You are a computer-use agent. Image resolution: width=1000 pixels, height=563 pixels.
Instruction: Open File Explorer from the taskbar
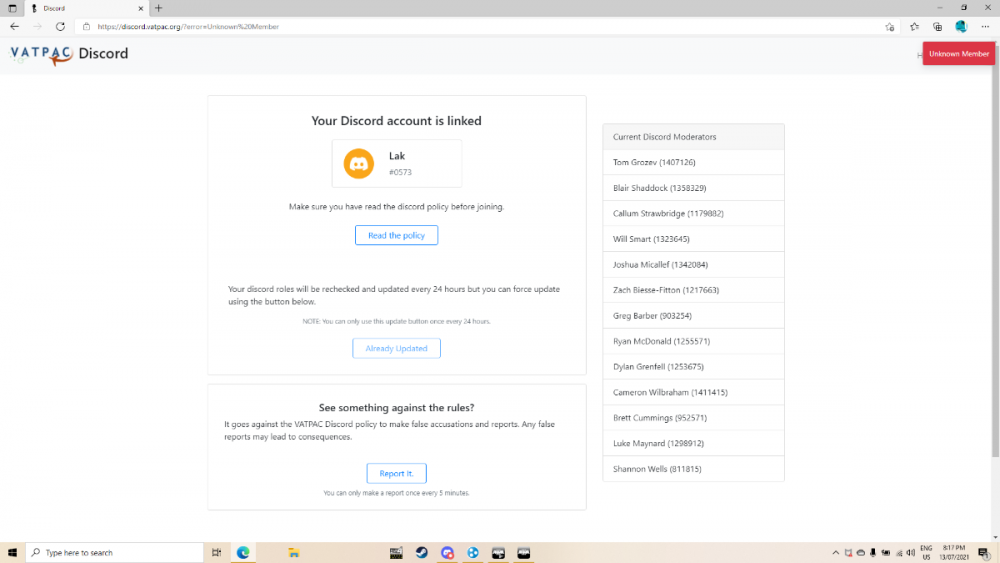[x=293, y=553]
